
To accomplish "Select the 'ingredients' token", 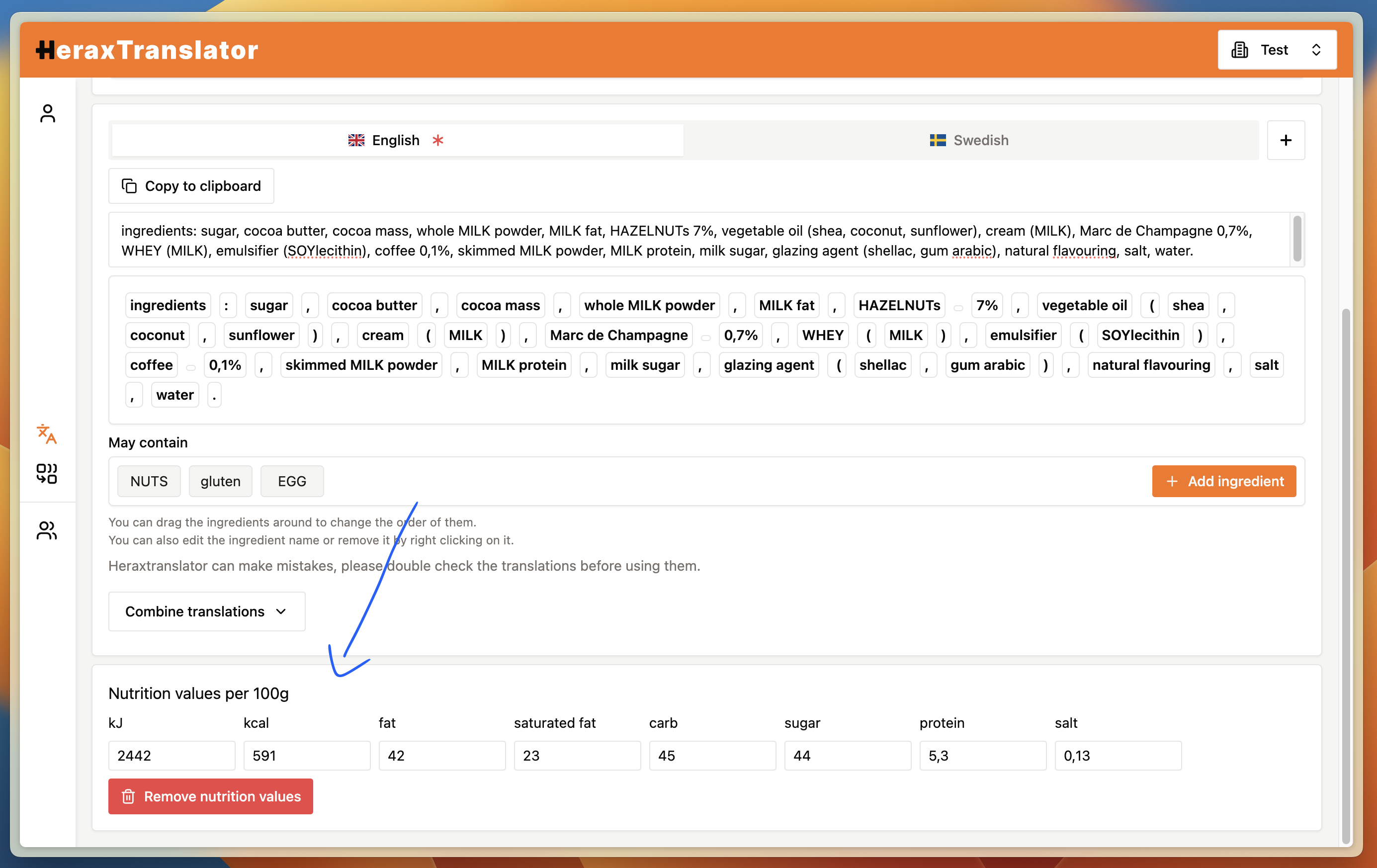I will (168, 305).
